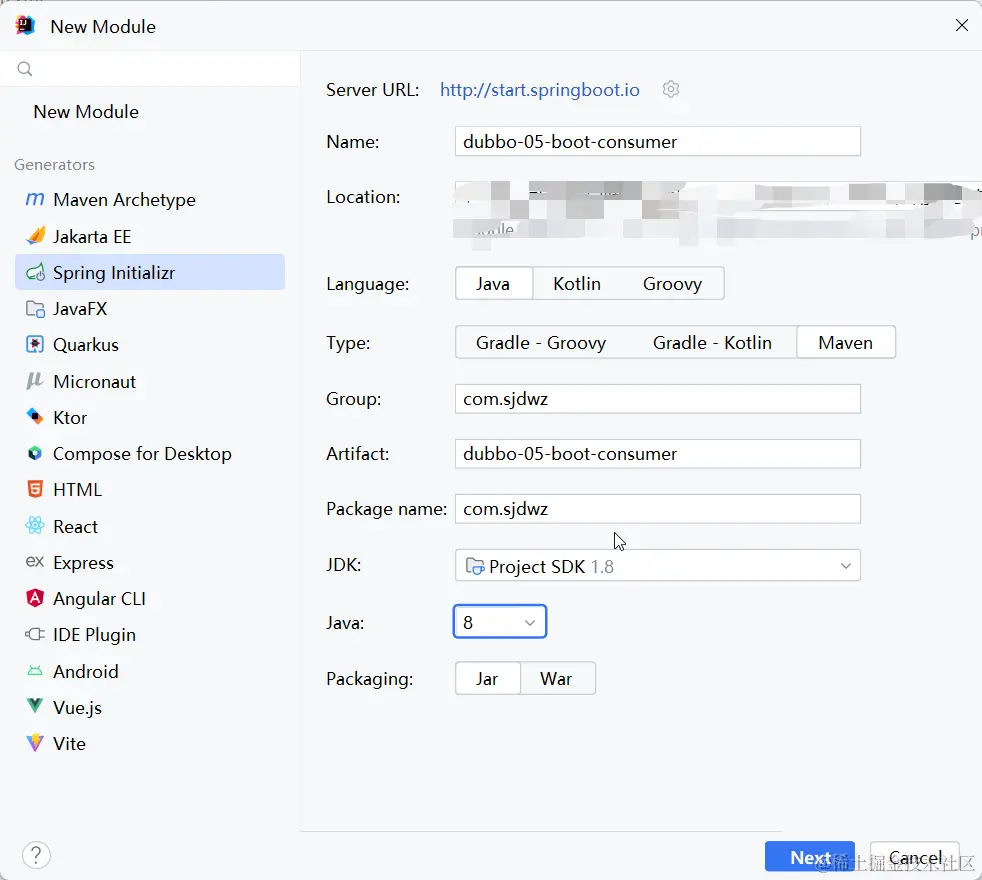The width and height of the screenshot is (982, 880).
Task: Select Spring Initializr generator label
Action: (x=114, y=272)
